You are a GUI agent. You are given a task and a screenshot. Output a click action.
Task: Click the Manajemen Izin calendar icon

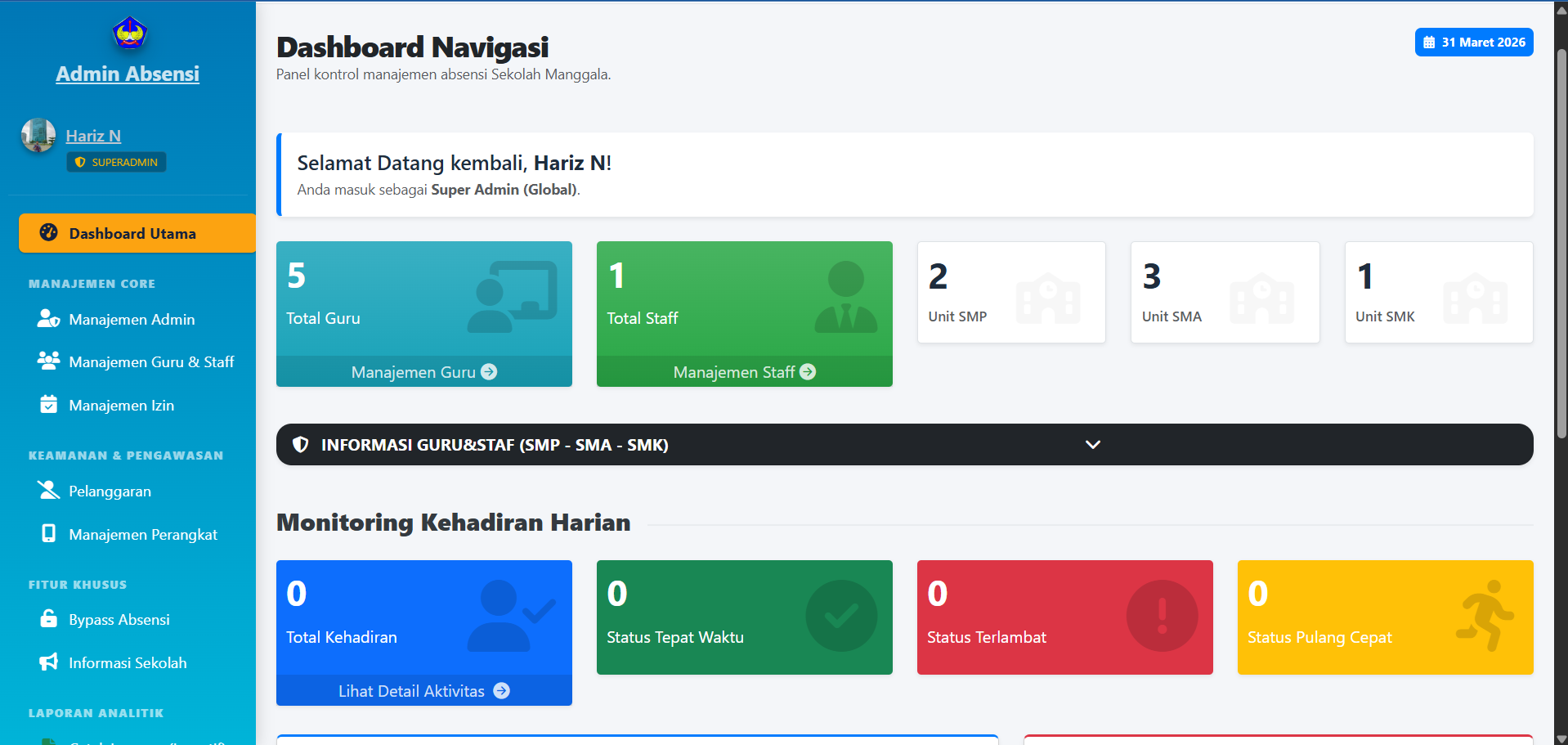point(48,405)
